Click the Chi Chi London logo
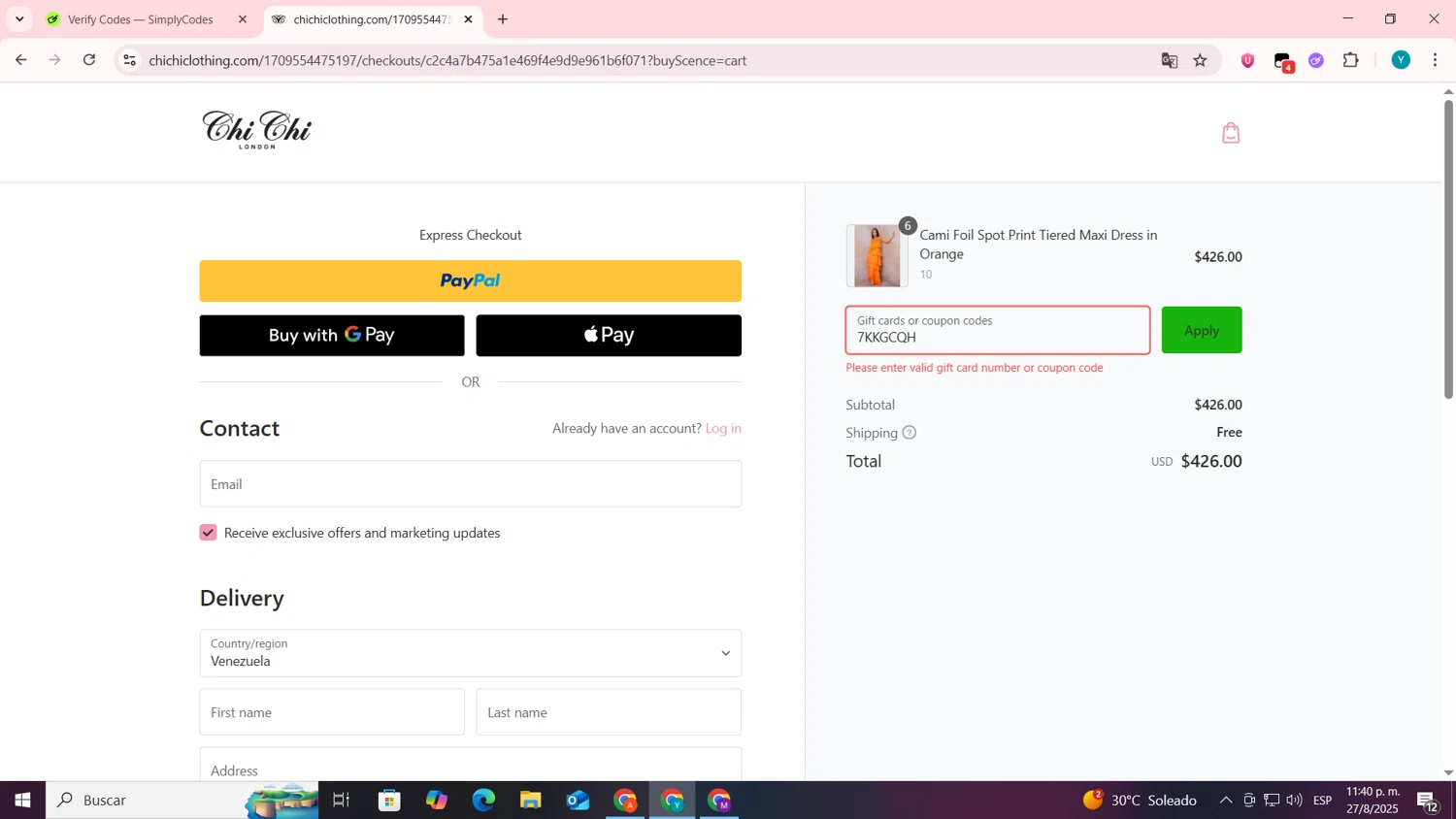 coord(257,130)
